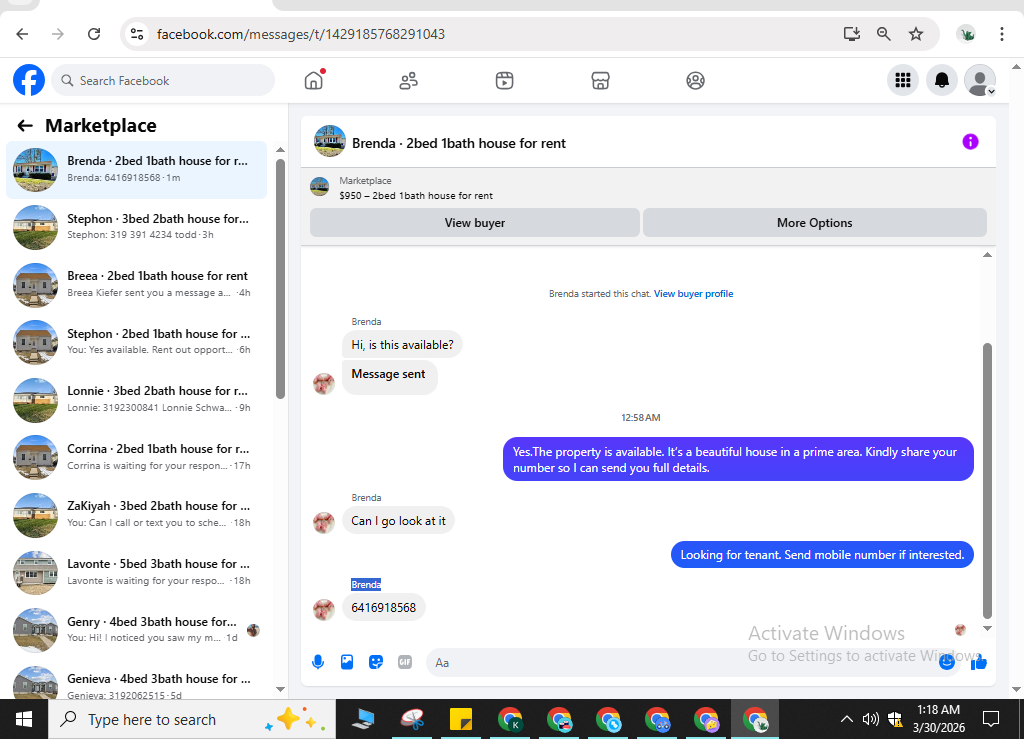Open Genieva 4bed 3bath conversation
This screenshot has width=1024, height=739.
[136, 682]
